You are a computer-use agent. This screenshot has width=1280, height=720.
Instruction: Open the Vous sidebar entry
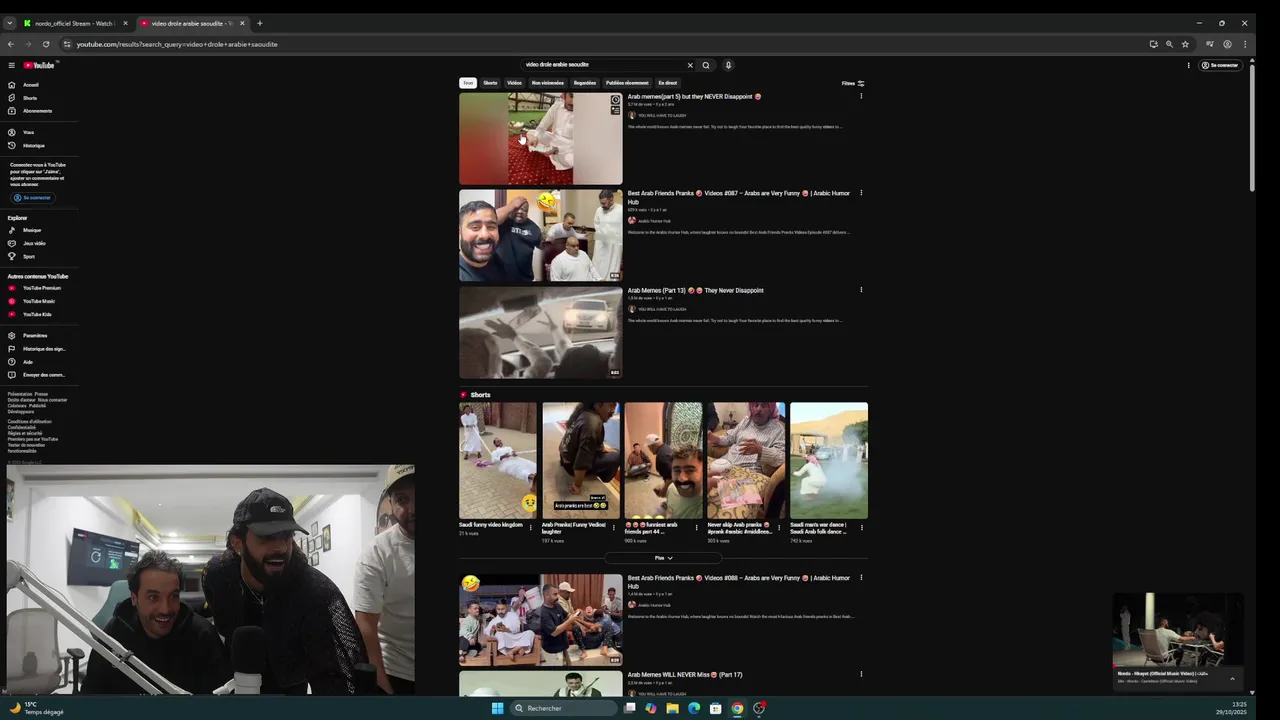point(28,132)
